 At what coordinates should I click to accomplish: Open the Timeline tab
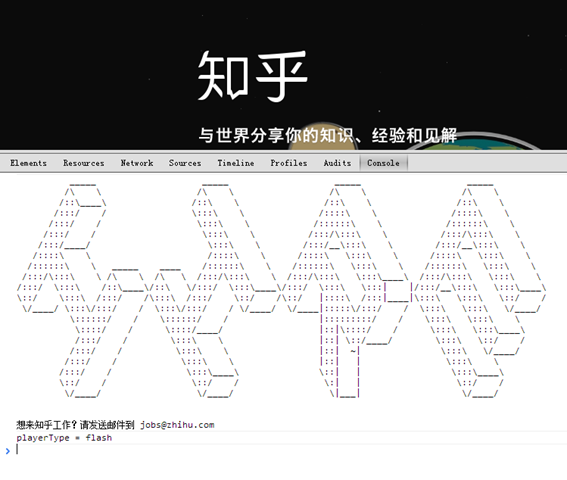(236, 163)
